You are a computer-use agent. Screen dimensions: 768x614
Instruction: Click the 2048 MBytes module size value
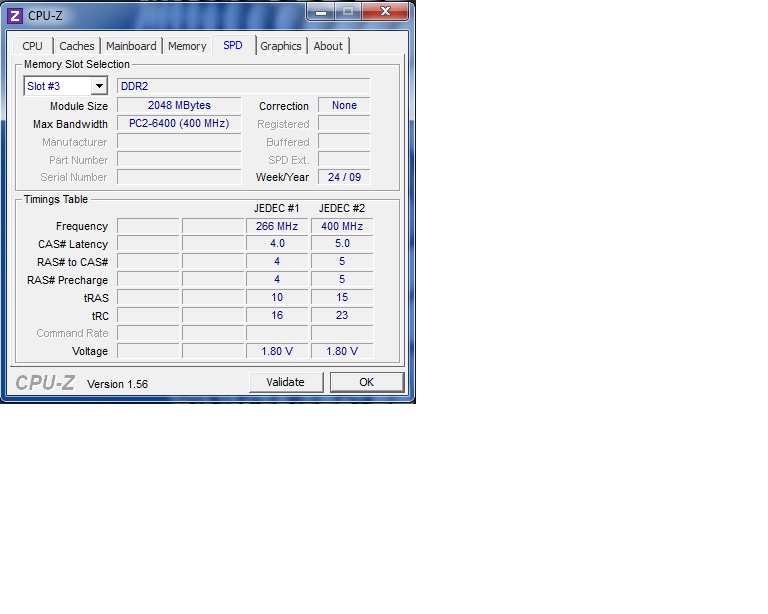[x=179, y=105]
